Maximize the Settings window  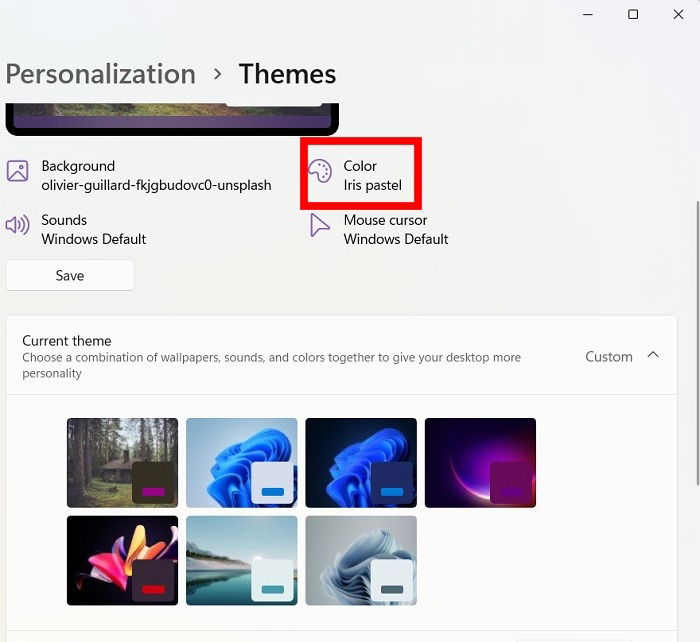(x=633, y=14)
